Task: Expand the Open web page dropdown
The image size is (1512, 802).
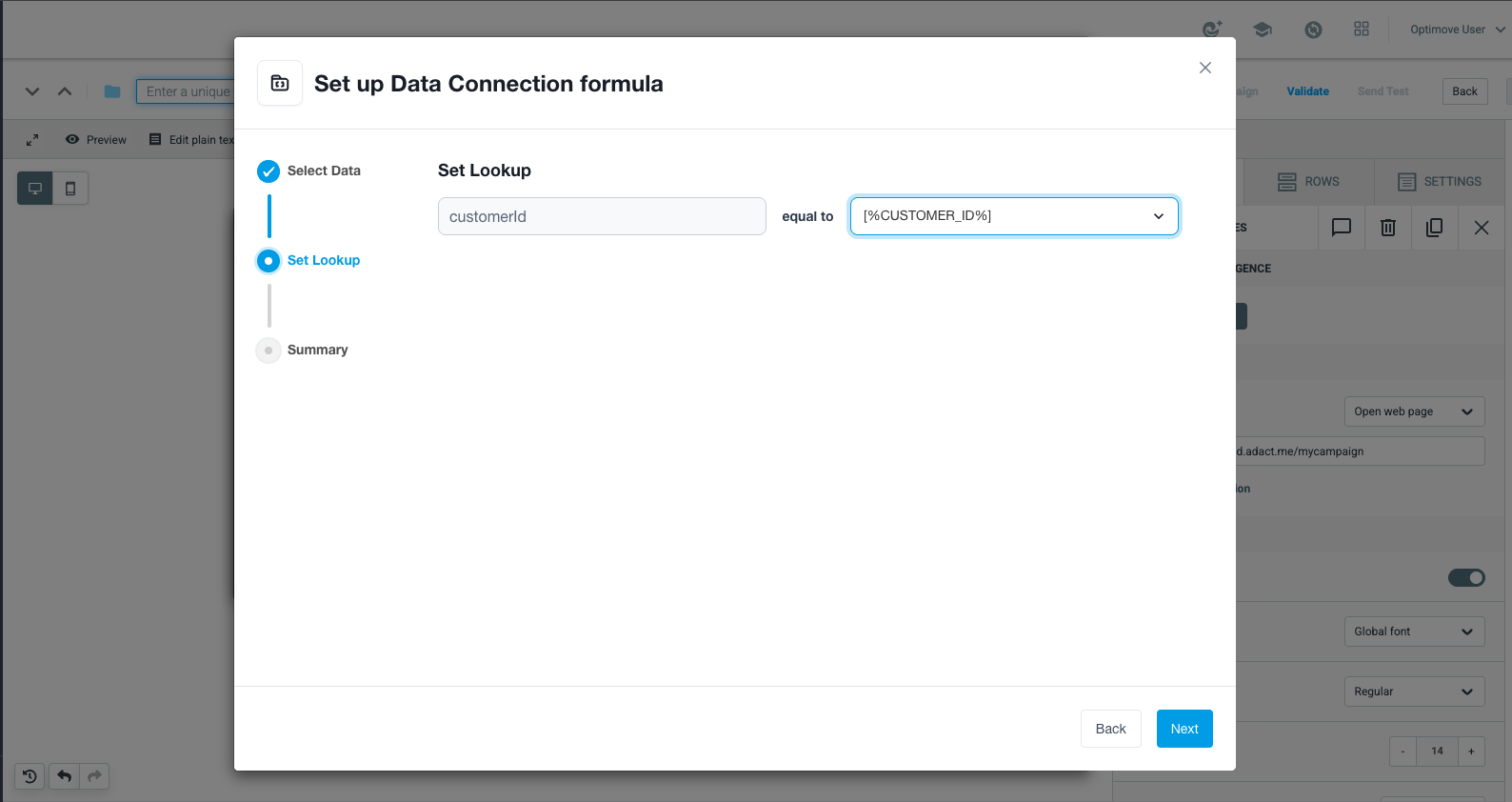Action: click(x=1414, y=411)
